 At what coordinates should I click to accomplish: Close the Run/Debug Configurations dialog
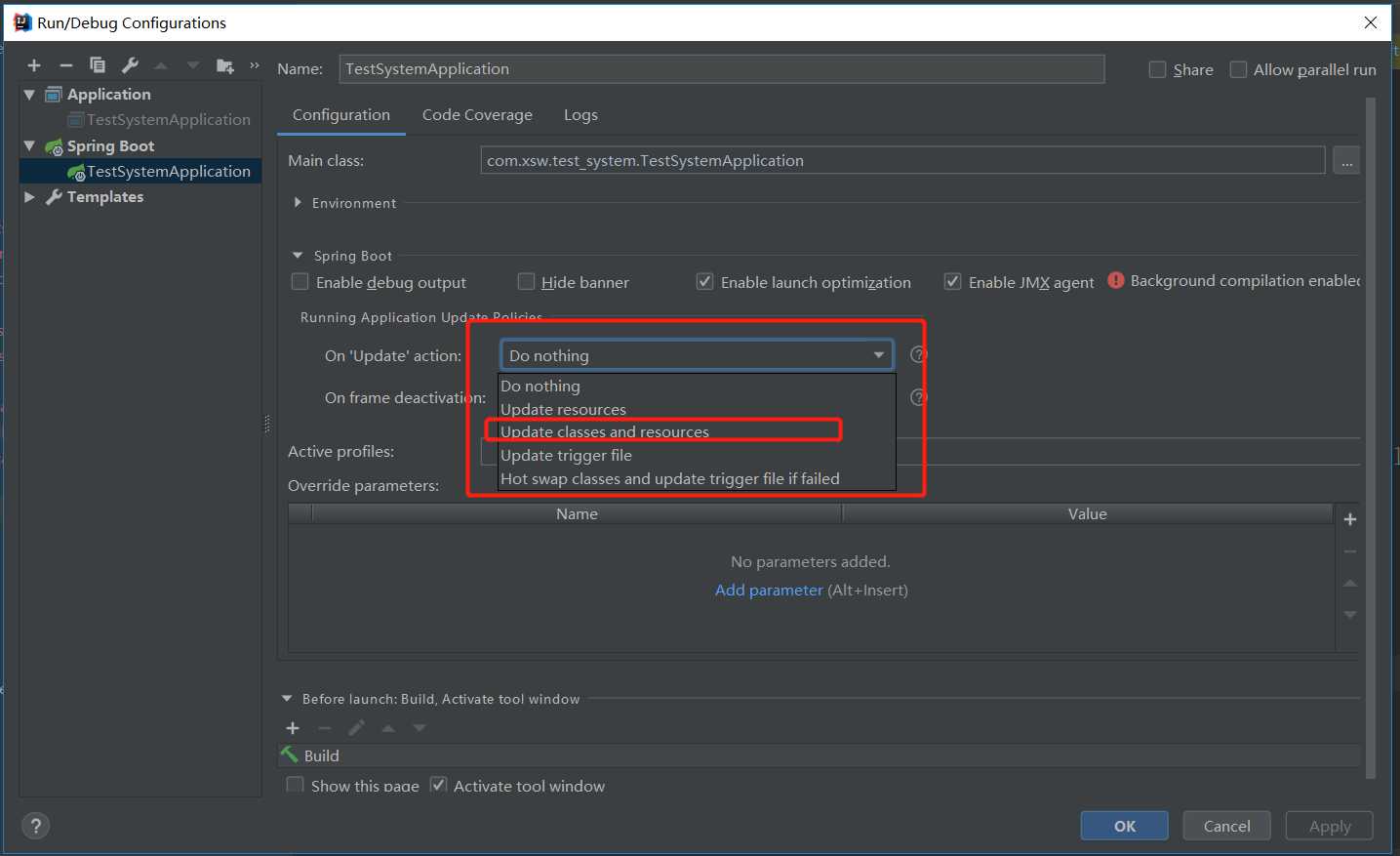(1371, 22)
